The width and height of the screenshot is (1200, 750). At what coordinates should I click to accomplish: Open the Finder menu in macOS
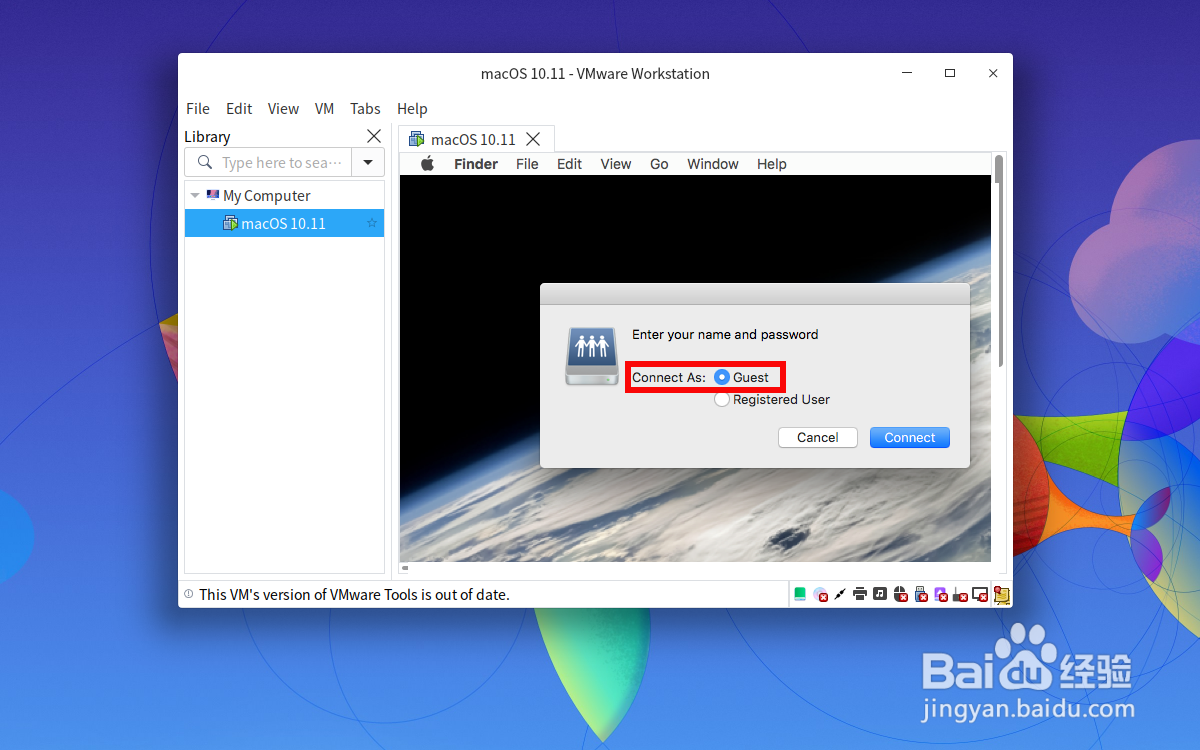[x=476, y=164]
